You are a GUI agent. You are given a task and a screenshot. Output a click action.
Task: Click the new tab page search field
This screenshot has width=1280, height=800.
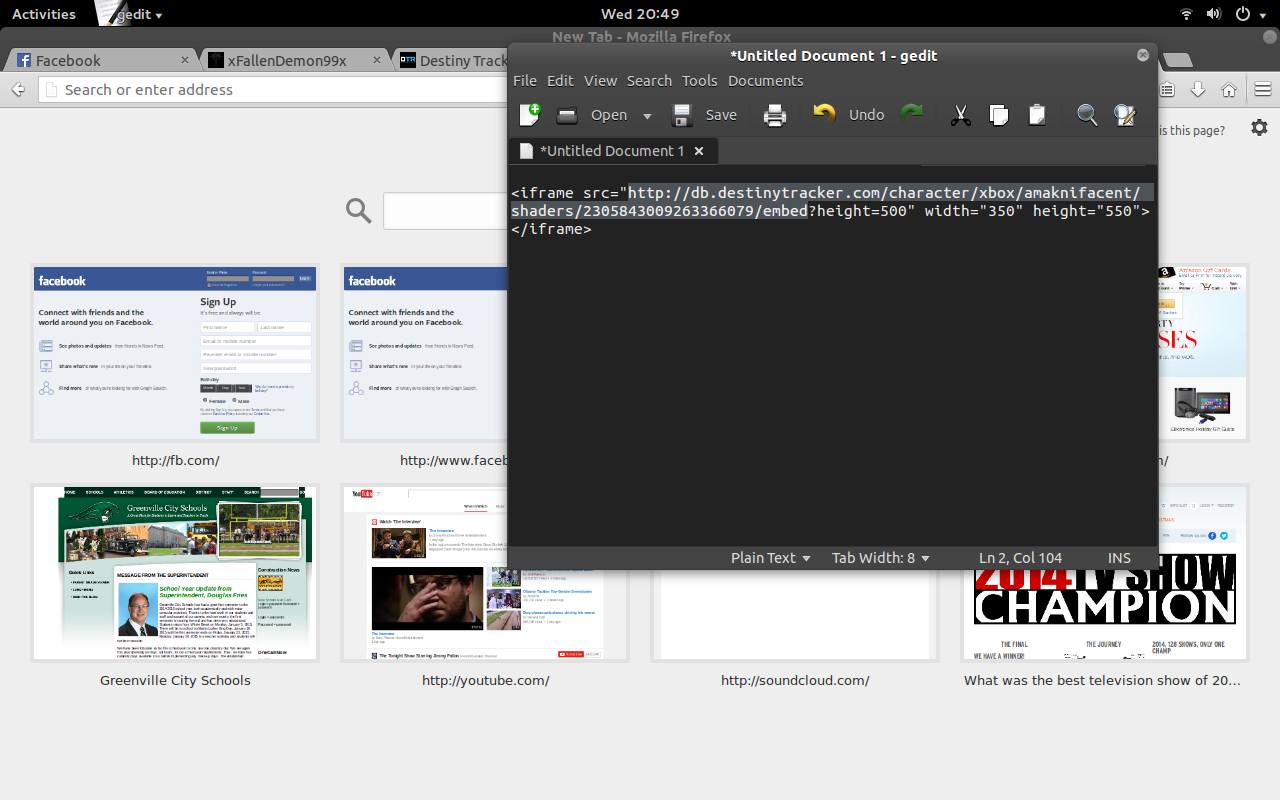click(x=445, y=211)
